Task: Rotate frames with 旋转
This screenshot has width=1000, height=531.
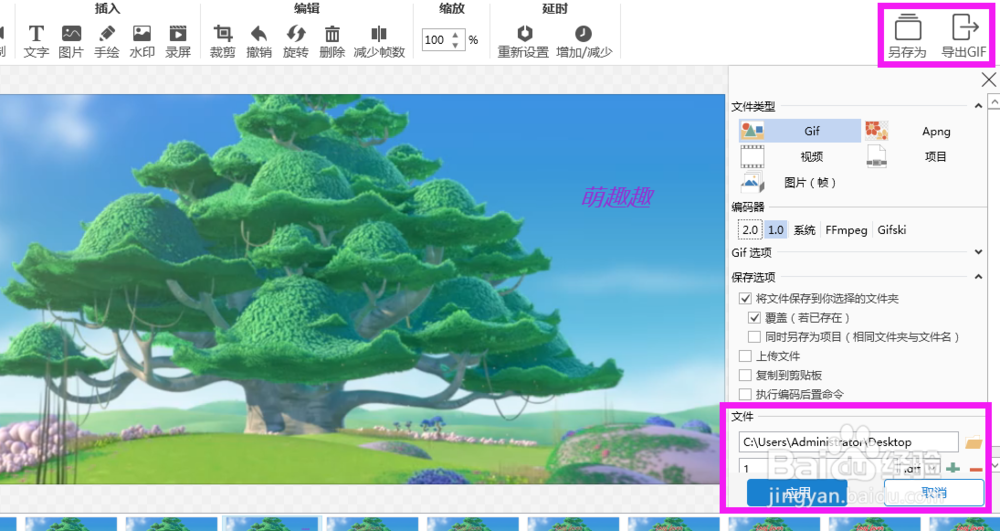Action: (x=296, y=41)
